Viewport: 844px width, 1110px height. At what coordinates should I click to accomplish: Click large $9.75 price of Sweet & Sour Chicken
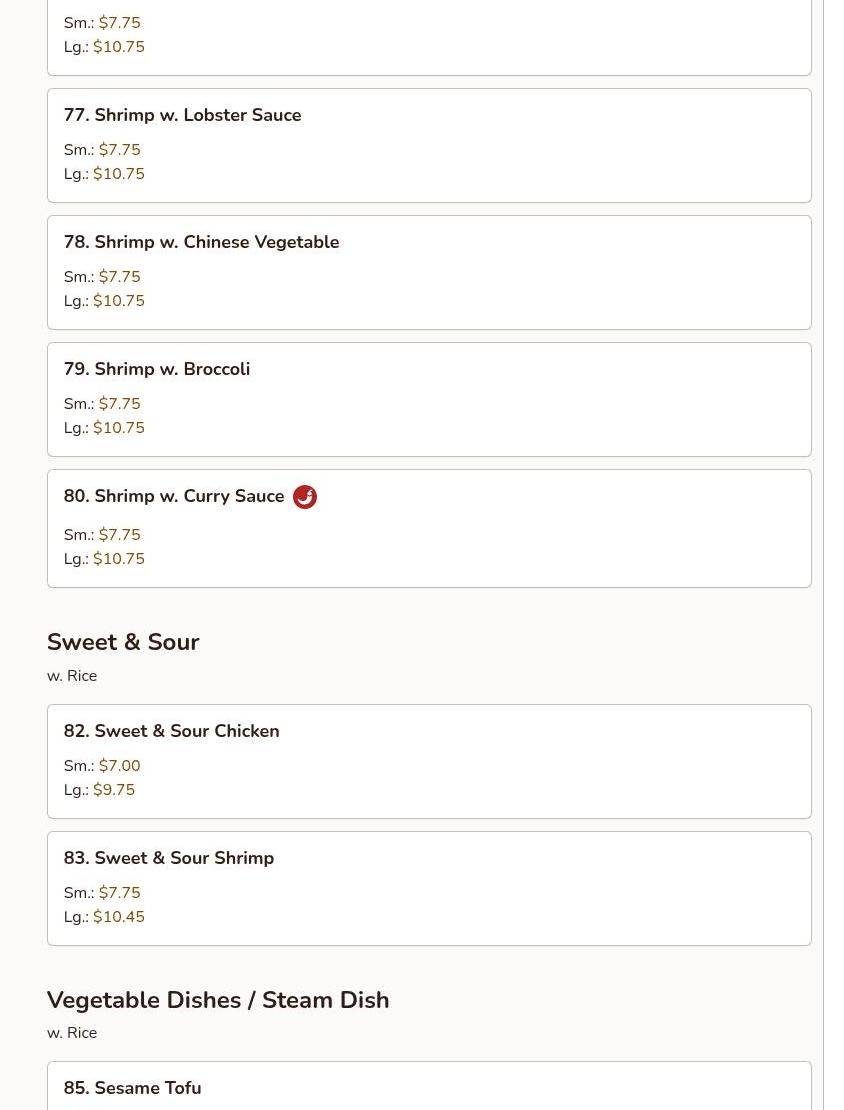point(114,790)
